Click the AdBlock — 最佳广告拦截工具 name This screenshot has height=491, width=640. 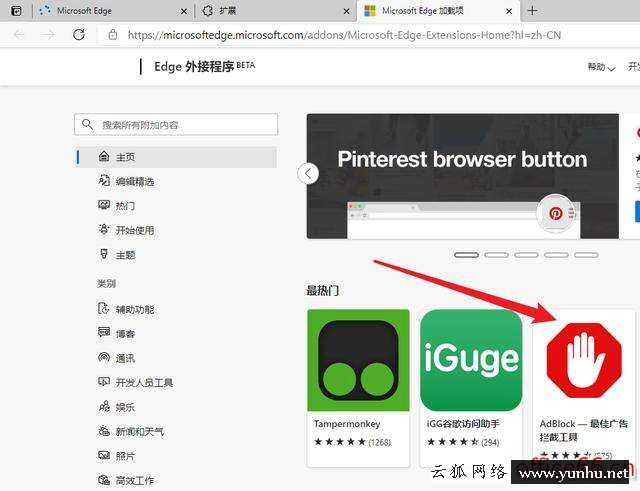pos(584,430)
